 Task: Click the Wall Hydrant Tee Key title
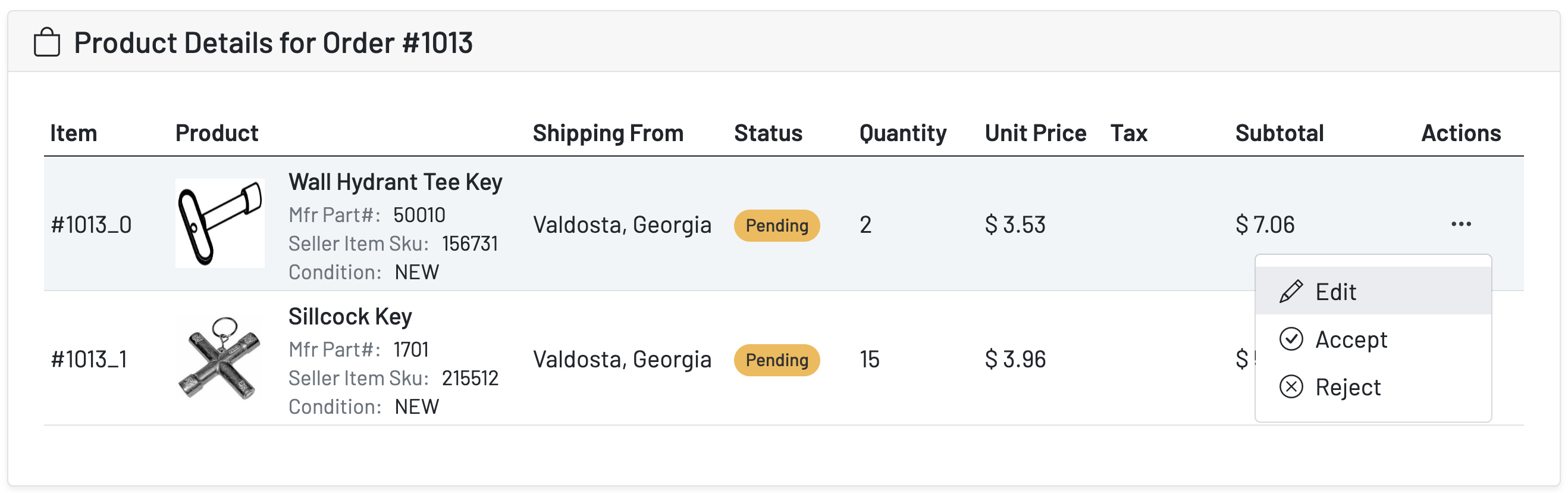pyautogui.click(x=395, y=182)
